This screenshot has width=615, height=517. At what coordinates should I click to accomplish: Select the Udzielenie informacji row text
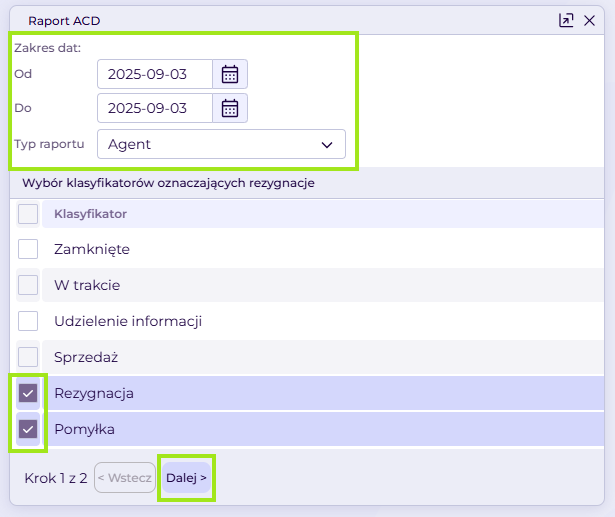coord(128,321)
